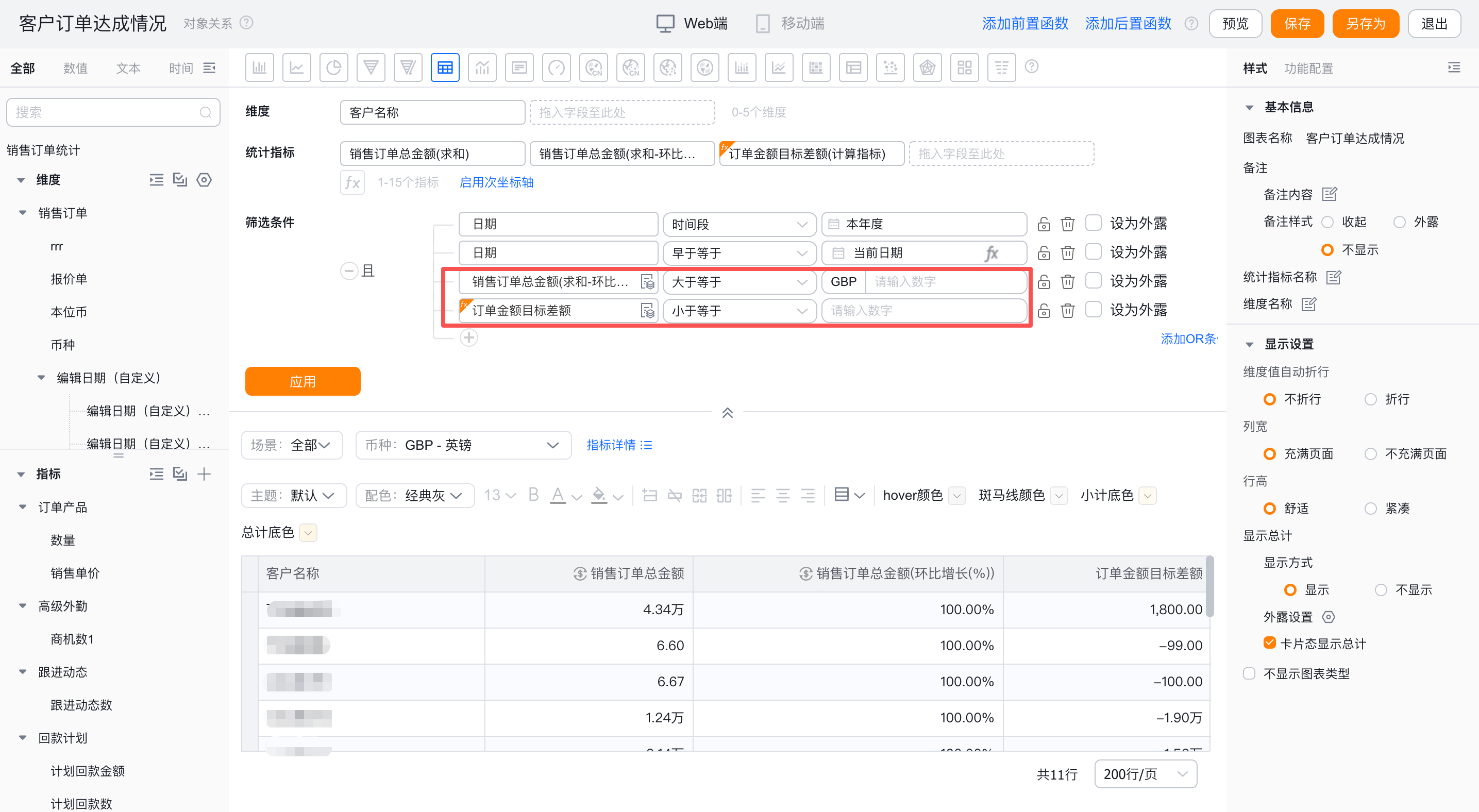Viewport: 1479px width, 812px height.
Task: Collapse the 销售订单 tree node
Action: [23, 213]
